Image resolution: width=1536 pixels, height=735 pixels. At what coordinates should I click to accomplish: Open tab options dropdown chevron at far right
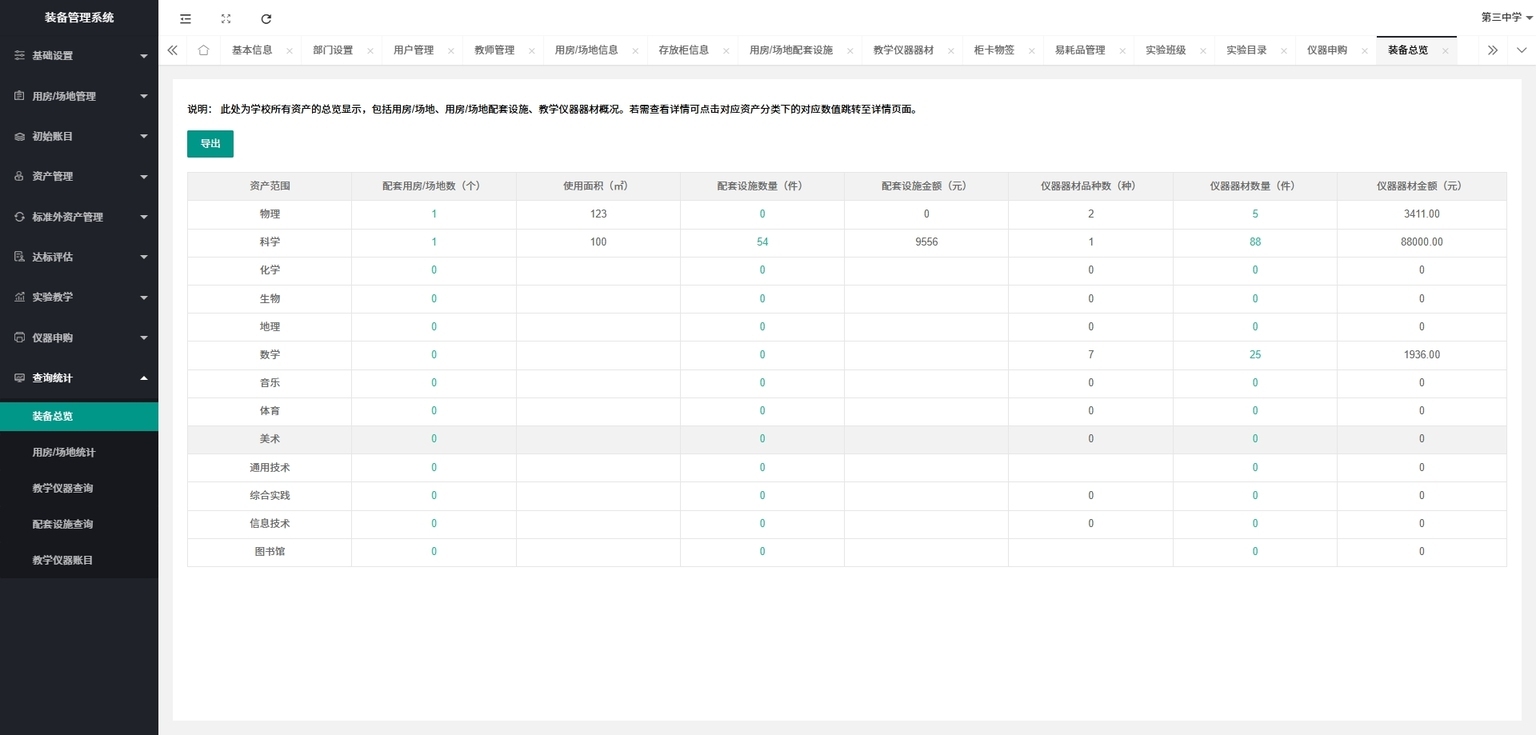pos(1521,50)
